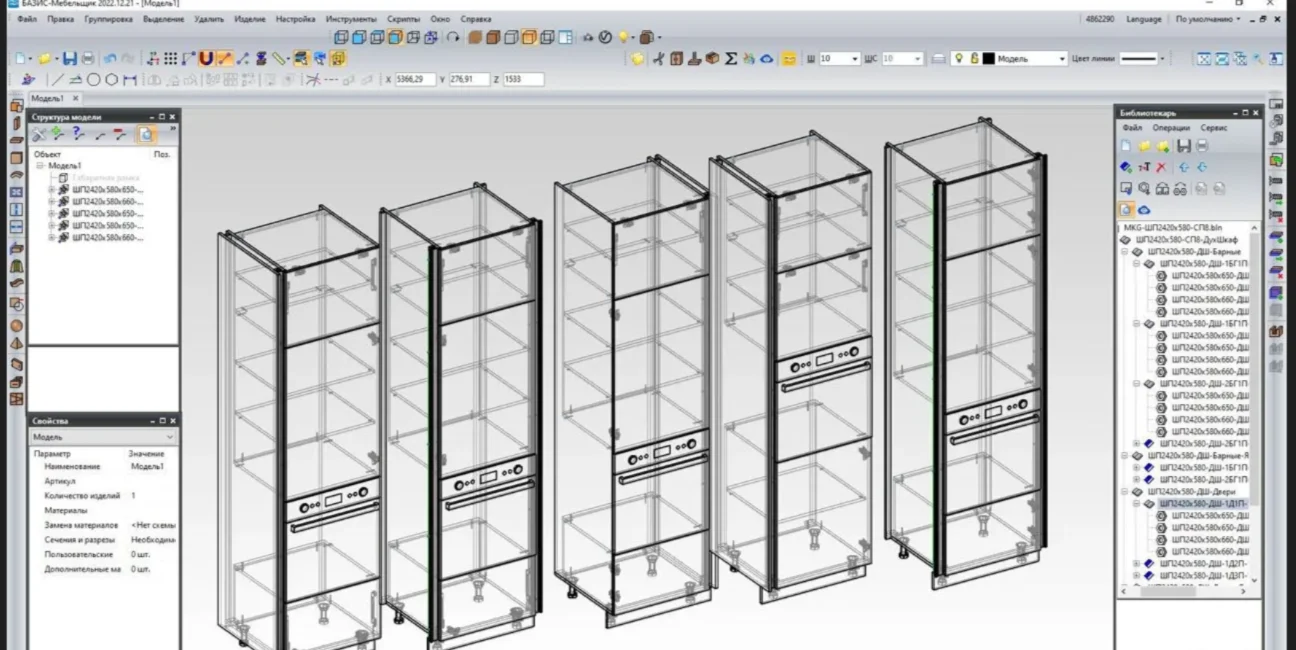Image resolution: width=1296 pixels, height=650 pixels.
Task: Click the grid array icon
Action: pyautogui.click(x=171, y=59)
